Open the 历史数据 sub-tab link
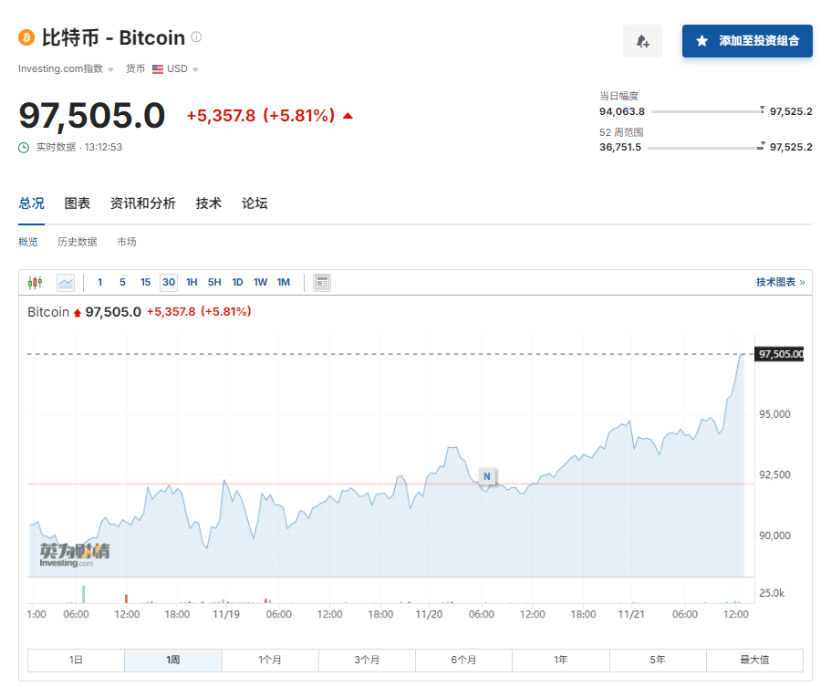This screenshot has width=831, height=687. click(77, 242)
